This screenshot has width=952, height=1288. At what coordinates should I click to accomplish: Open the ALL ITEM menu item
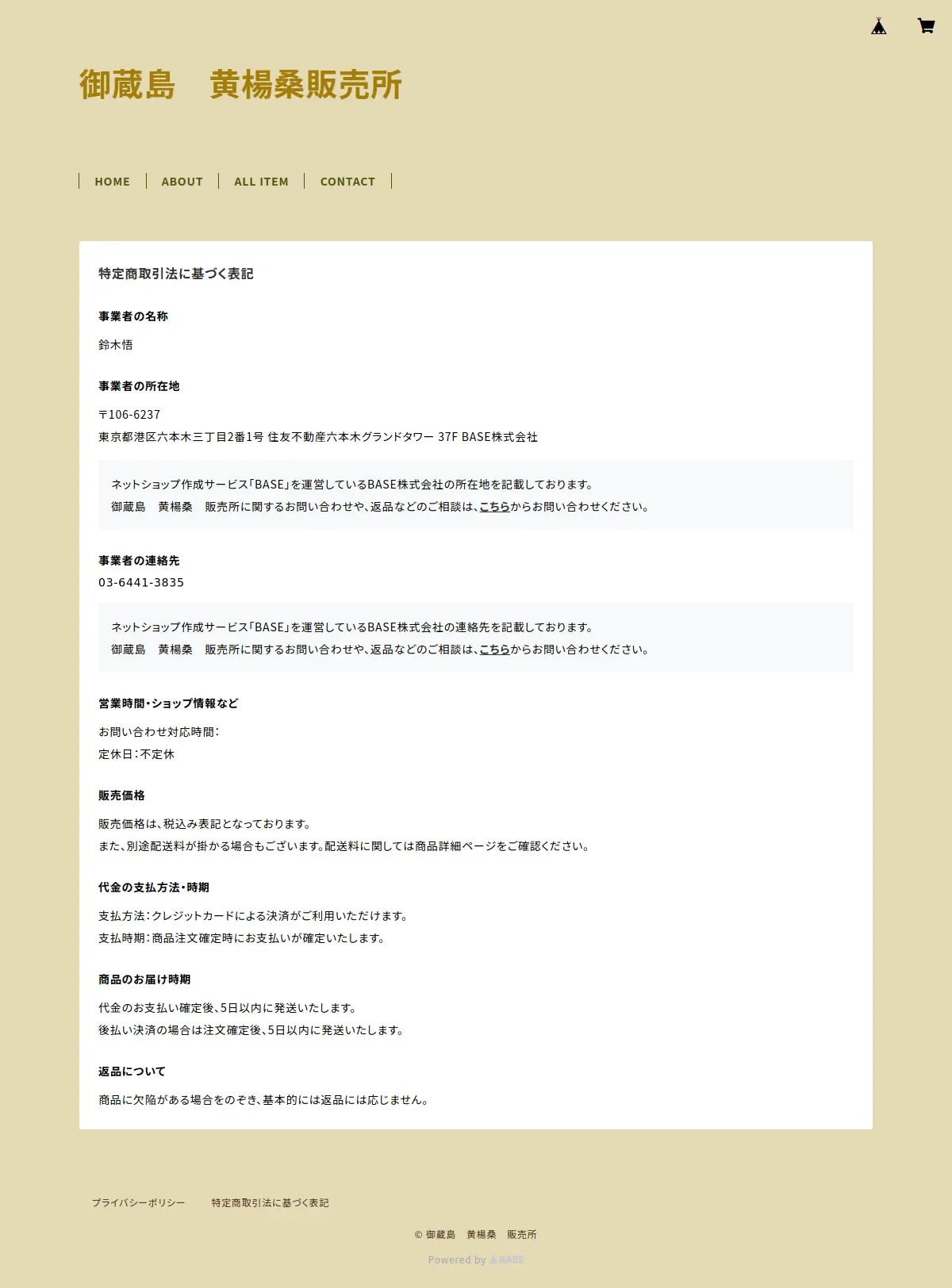coord(262,182)
